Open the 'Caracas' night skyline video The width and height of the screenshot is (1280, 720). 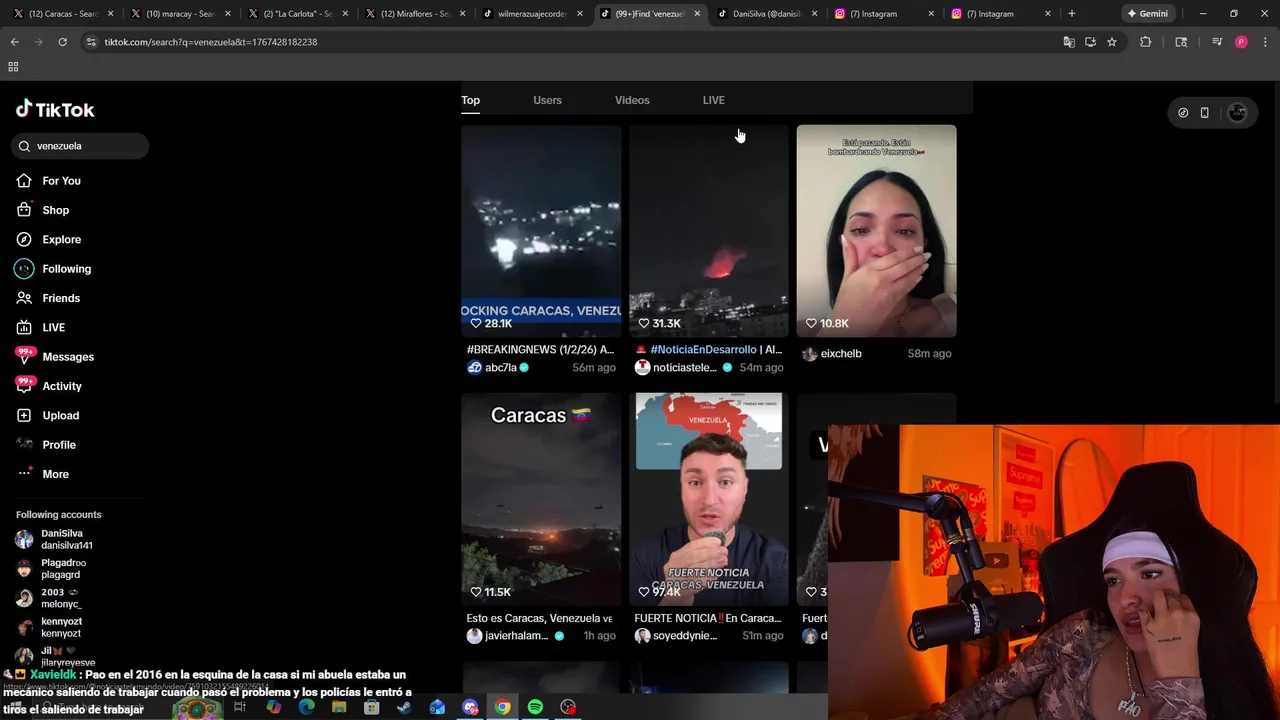[541, 499]
